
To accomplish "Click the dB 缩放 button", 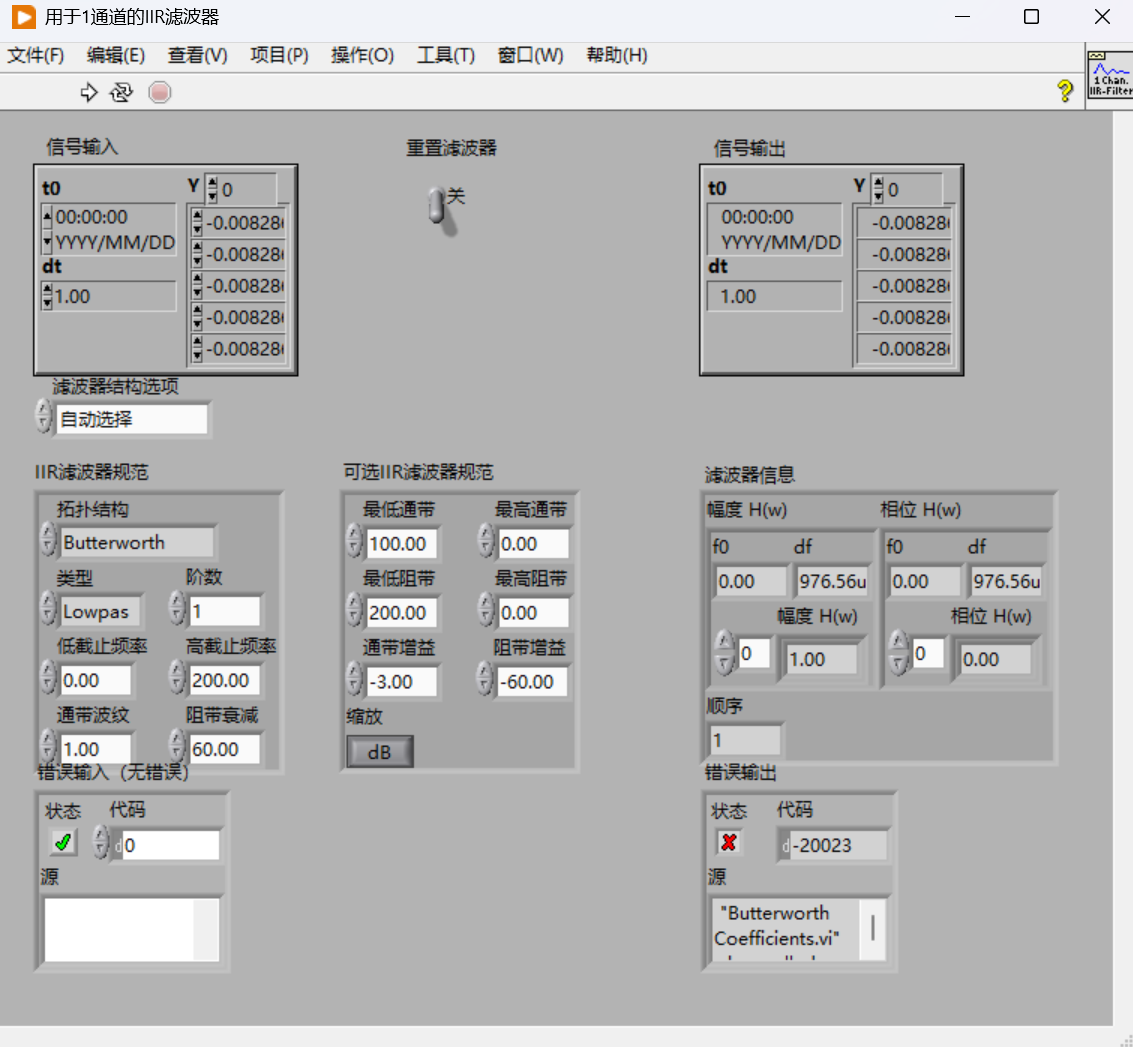I will tap(380, 752).
